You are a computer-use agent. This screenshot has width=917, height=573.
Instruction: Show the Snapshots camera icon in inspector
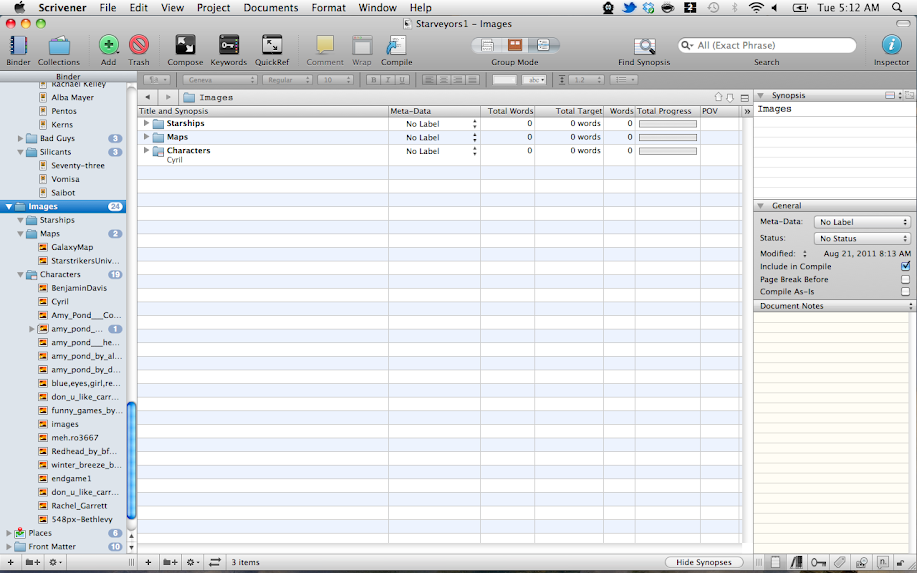[x=861, y=562]
